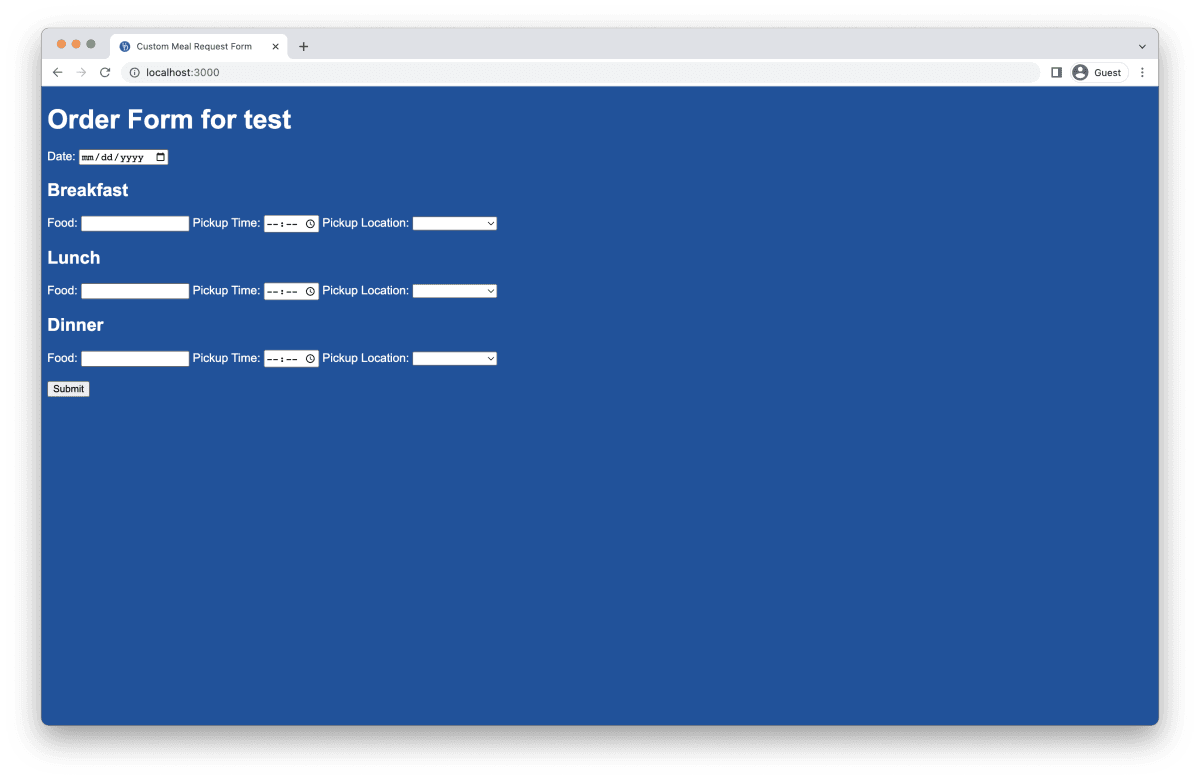Click the Dinner Pickup Time field

(291, 358)
